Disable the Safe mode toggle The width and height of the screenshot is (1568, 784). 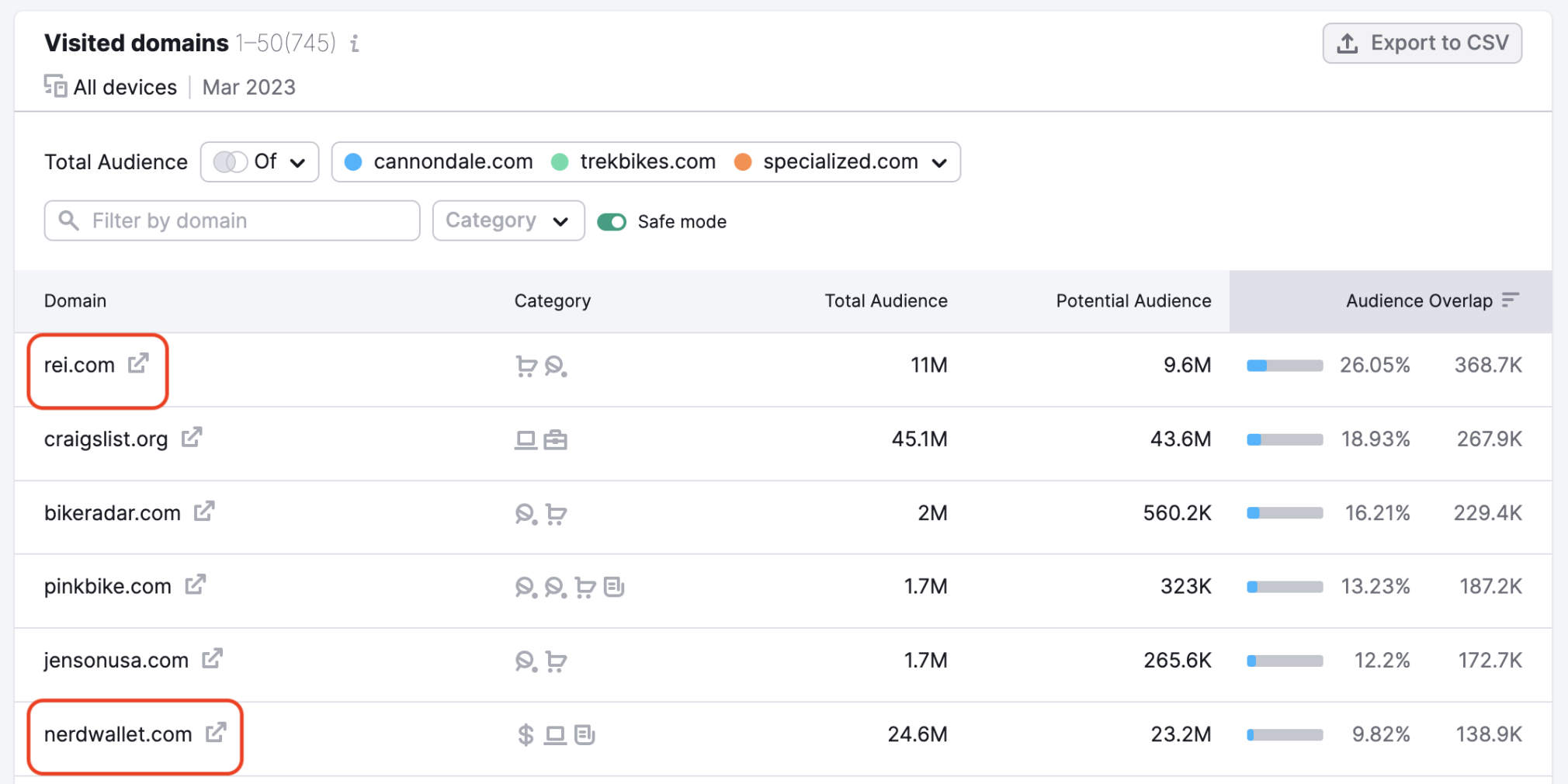[612, 222]
